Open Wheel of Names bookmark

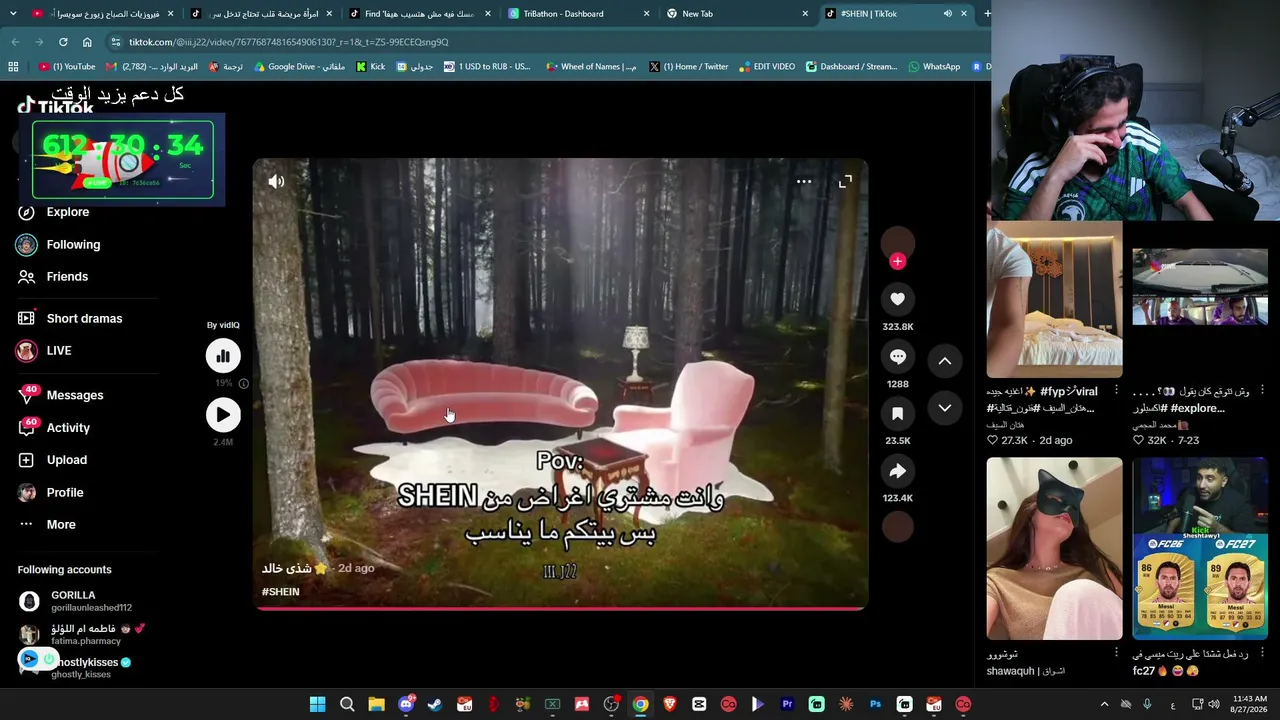591,67
